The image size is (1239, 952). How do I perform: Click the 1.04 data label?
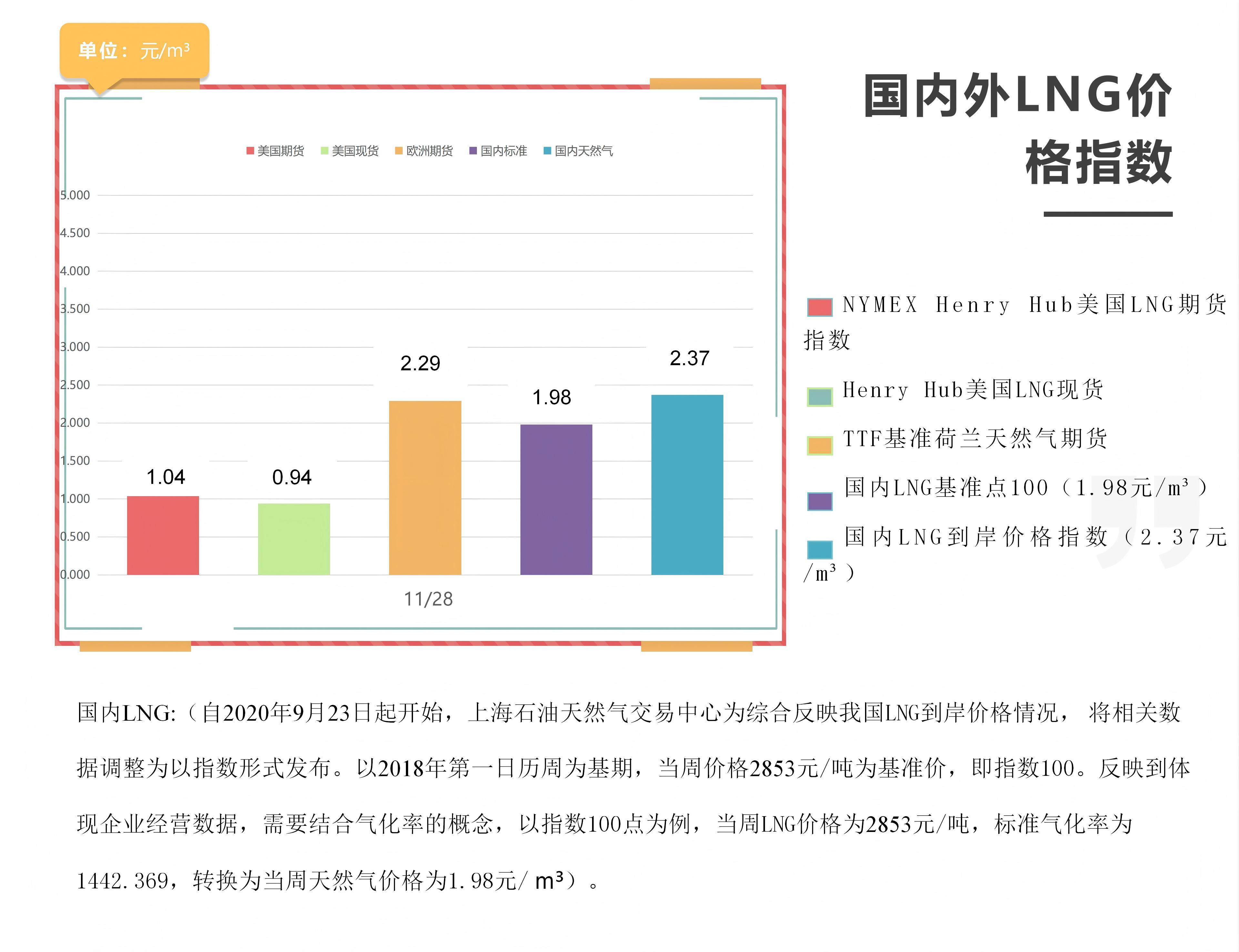[x=166, y=477]
